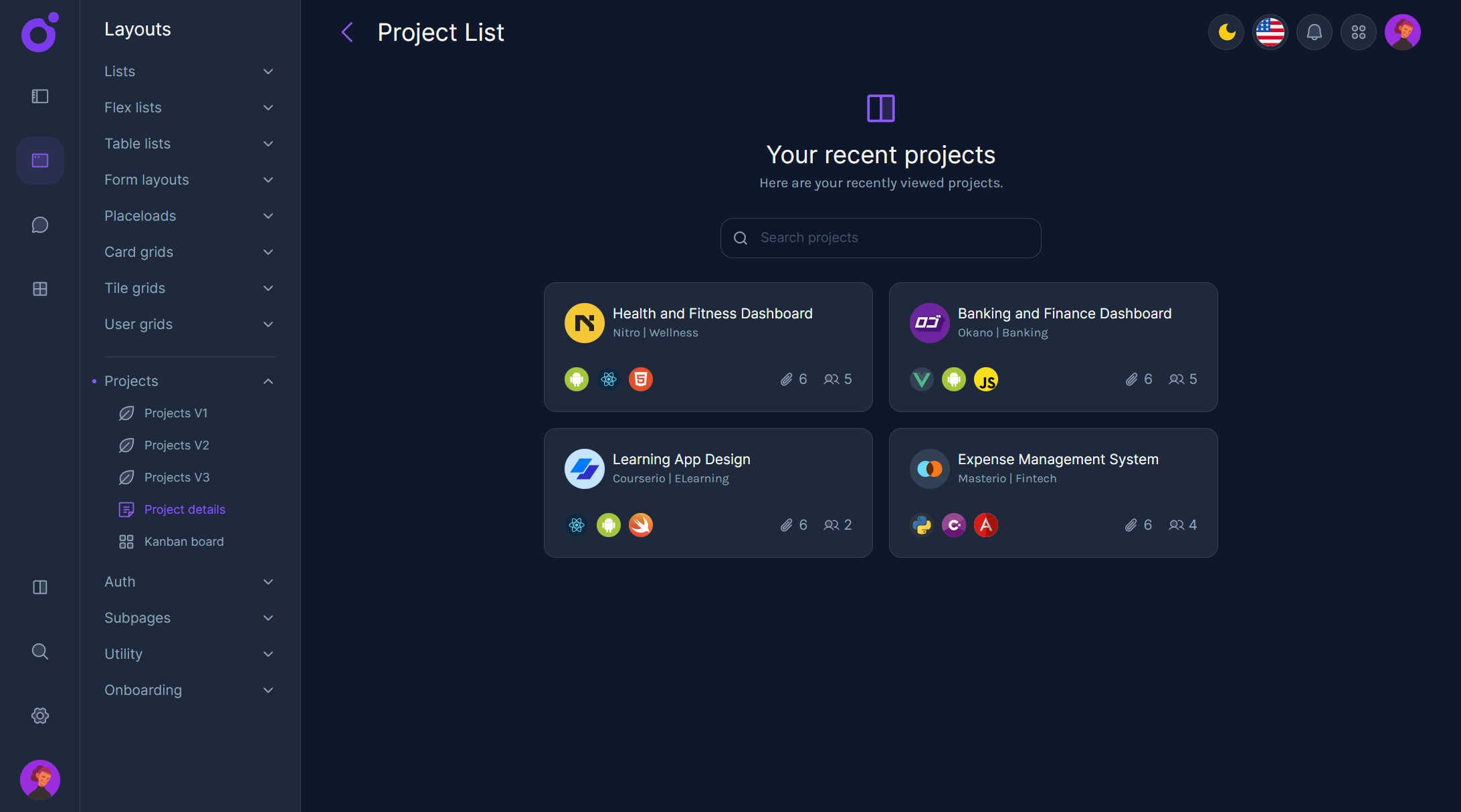Open the search icon in the left rail
Image resolution: width=1461 pixels, height=812 pixels.
(39, 651)
